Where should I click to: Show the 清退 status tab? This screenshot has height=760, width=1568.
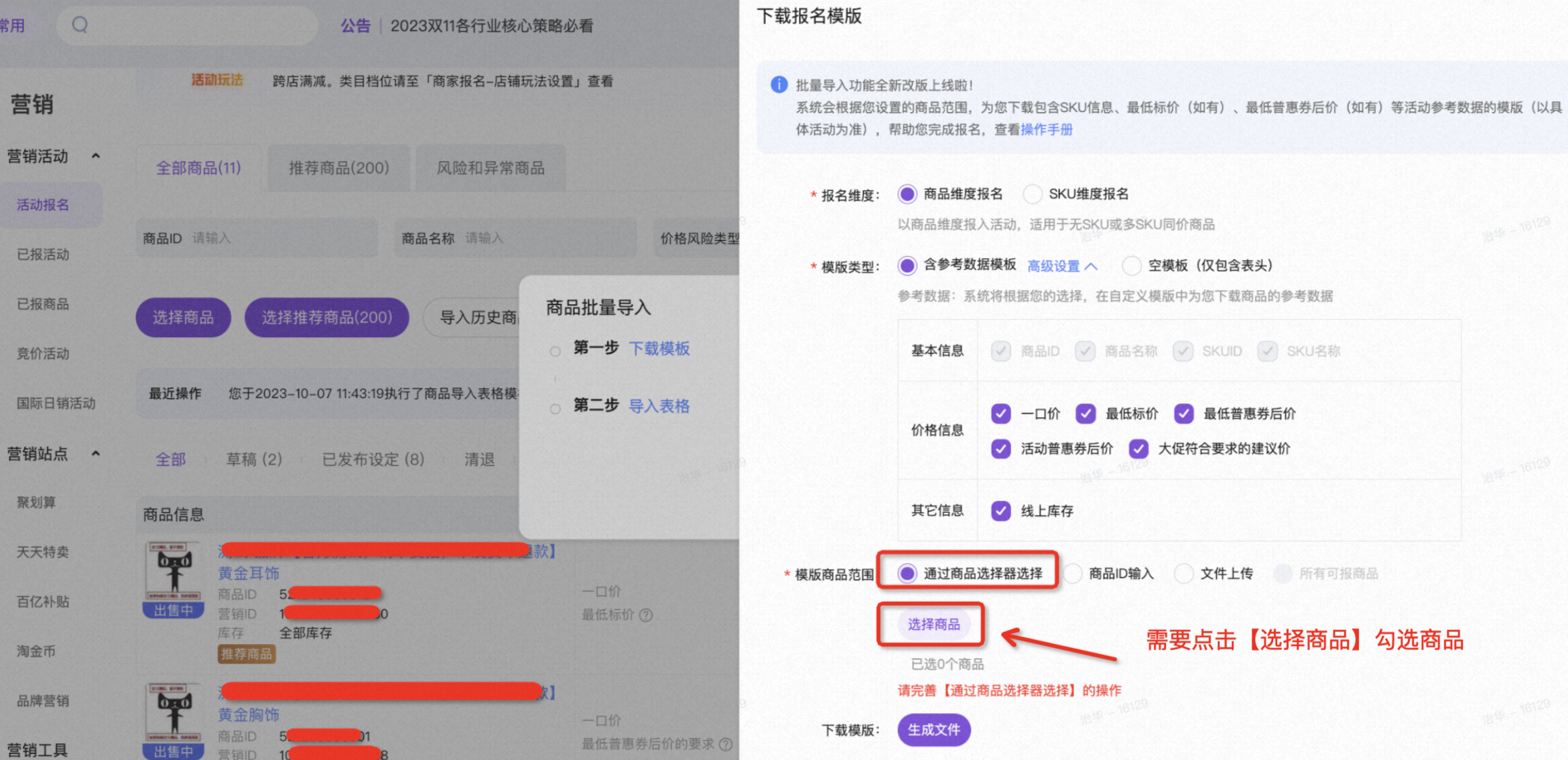coord(480,459)
